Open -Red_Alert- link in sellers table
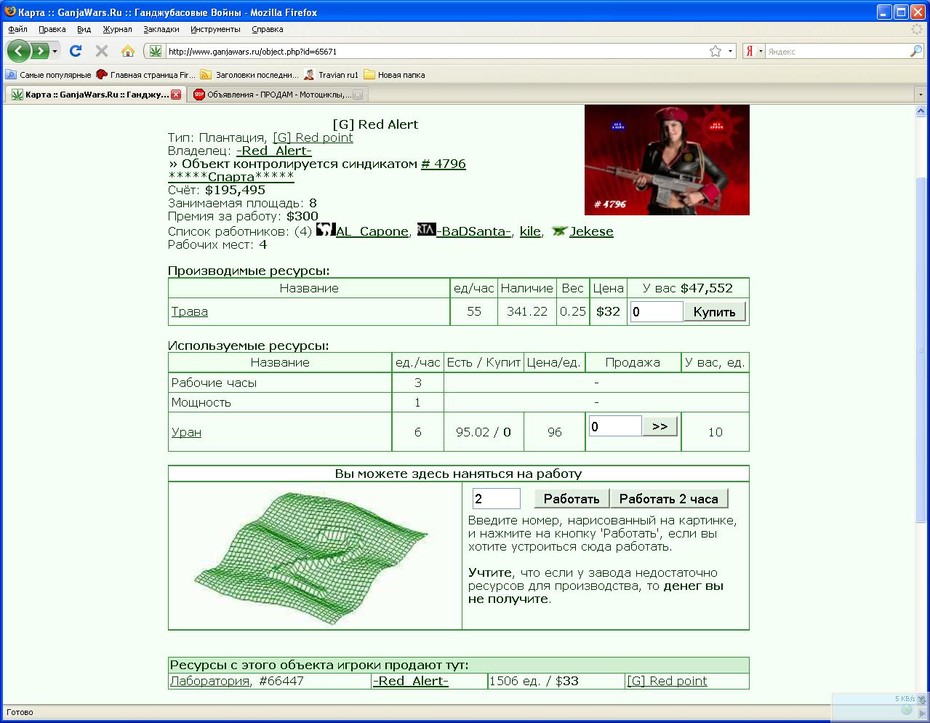The height and width of the screenshot is (723, 930). (x=410, y=681)
